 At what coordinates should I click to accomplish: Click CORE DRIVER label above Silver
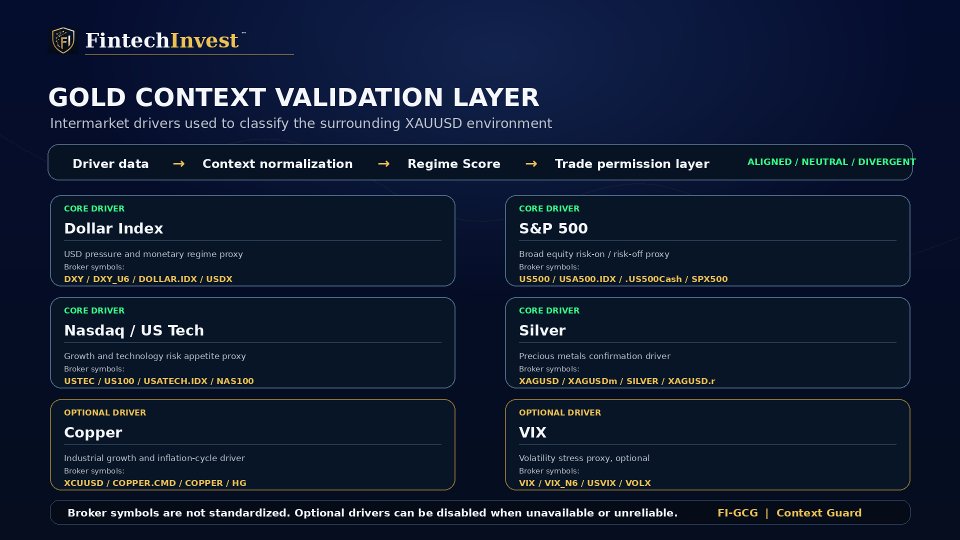[x=549, y=310]
